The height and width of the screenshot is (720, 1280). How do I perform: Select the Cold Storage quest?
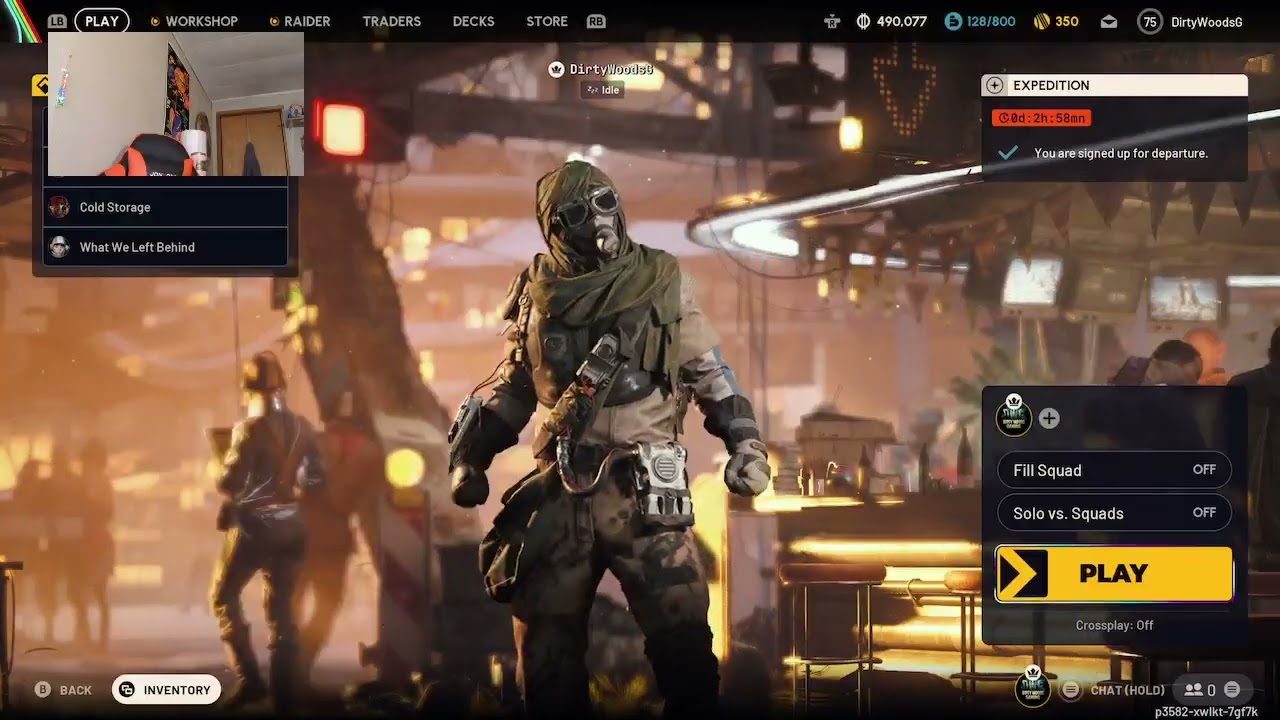(x=167, y=207)
